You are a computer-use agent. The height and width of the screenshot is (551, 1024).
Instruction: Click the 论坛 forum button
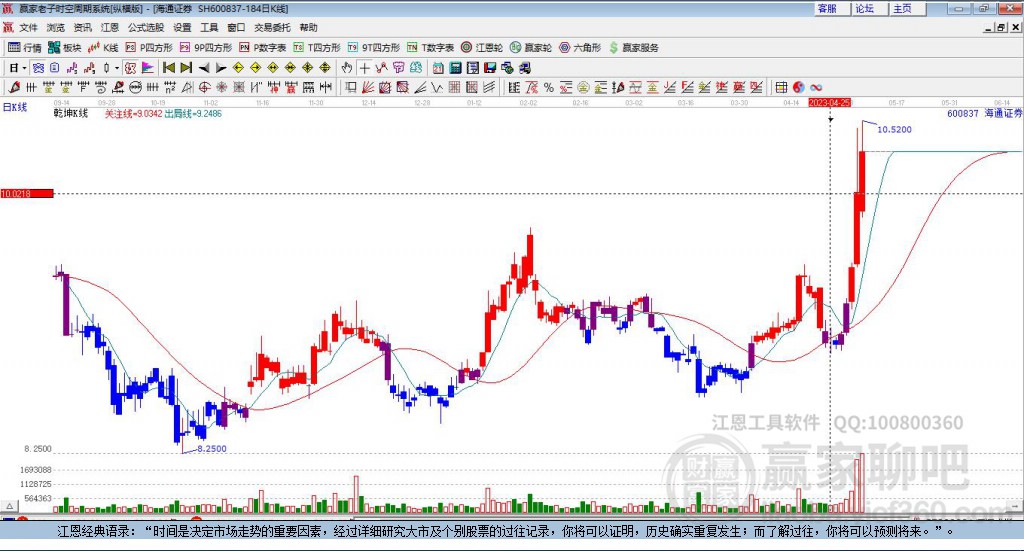[870, 8]
